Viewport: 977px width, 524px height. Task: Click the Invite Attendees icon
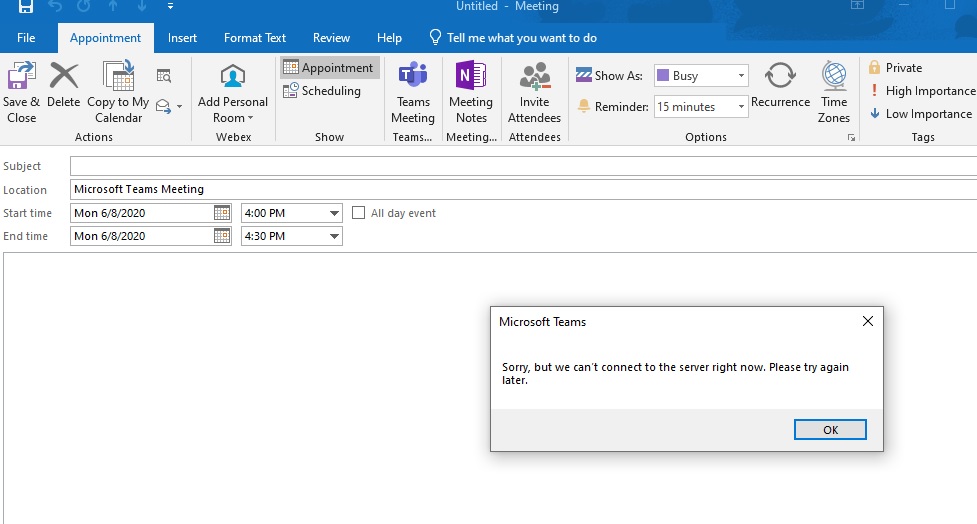(535, 76)
